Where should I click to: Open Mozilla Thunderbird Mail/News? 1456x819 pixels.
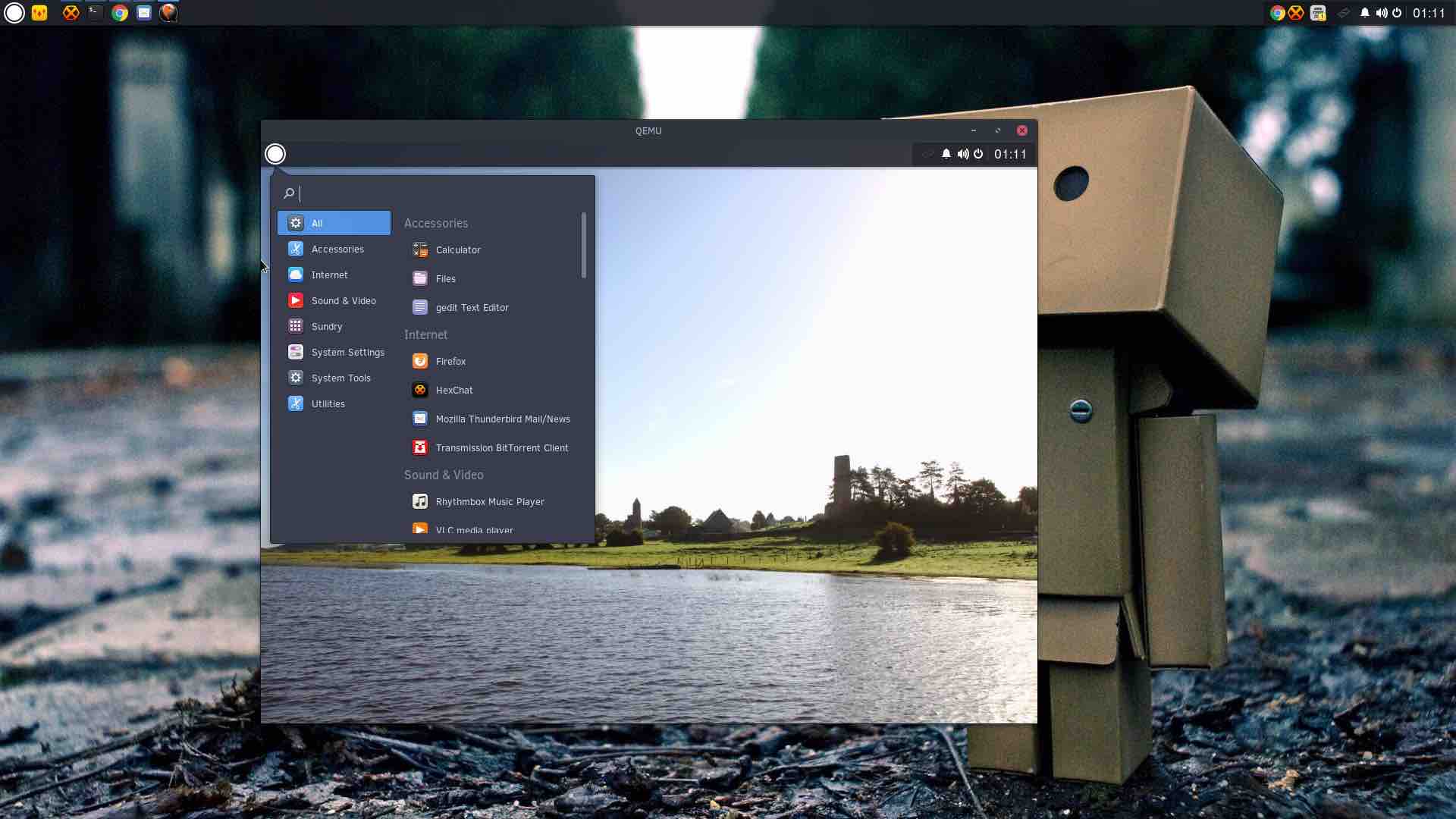tap(503, 418)
